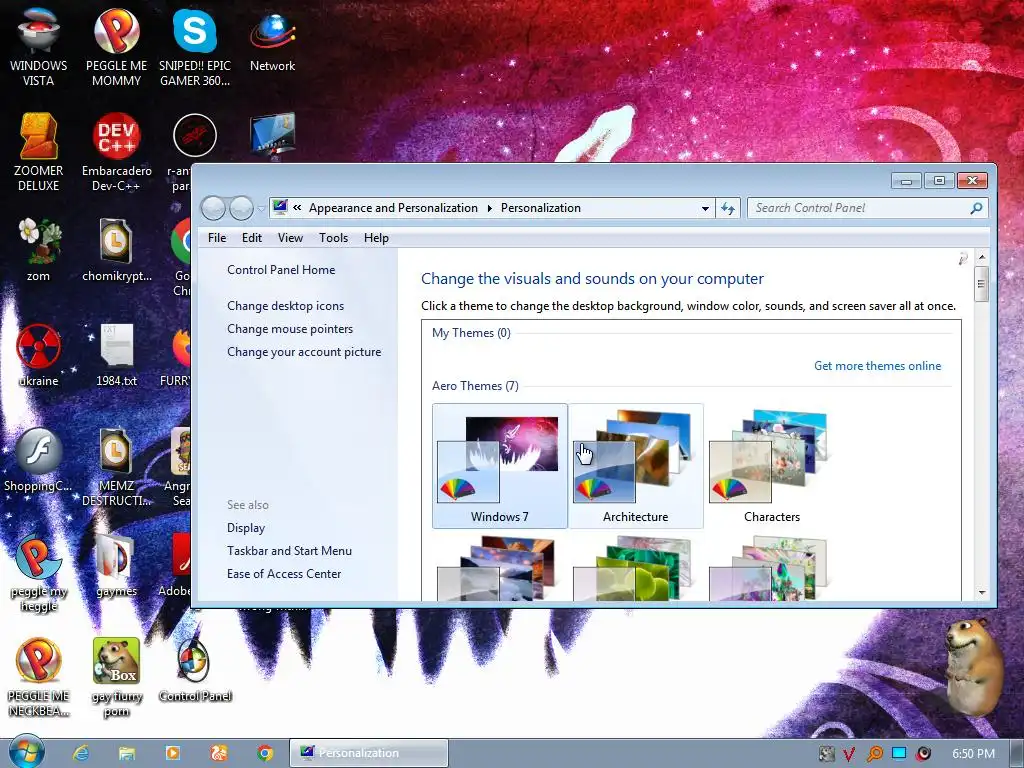The width and height of the screenshot is (1024, 768).
Task: Click the taskbar clock showing 6:50 PM
Action: (x=973, y=754)
